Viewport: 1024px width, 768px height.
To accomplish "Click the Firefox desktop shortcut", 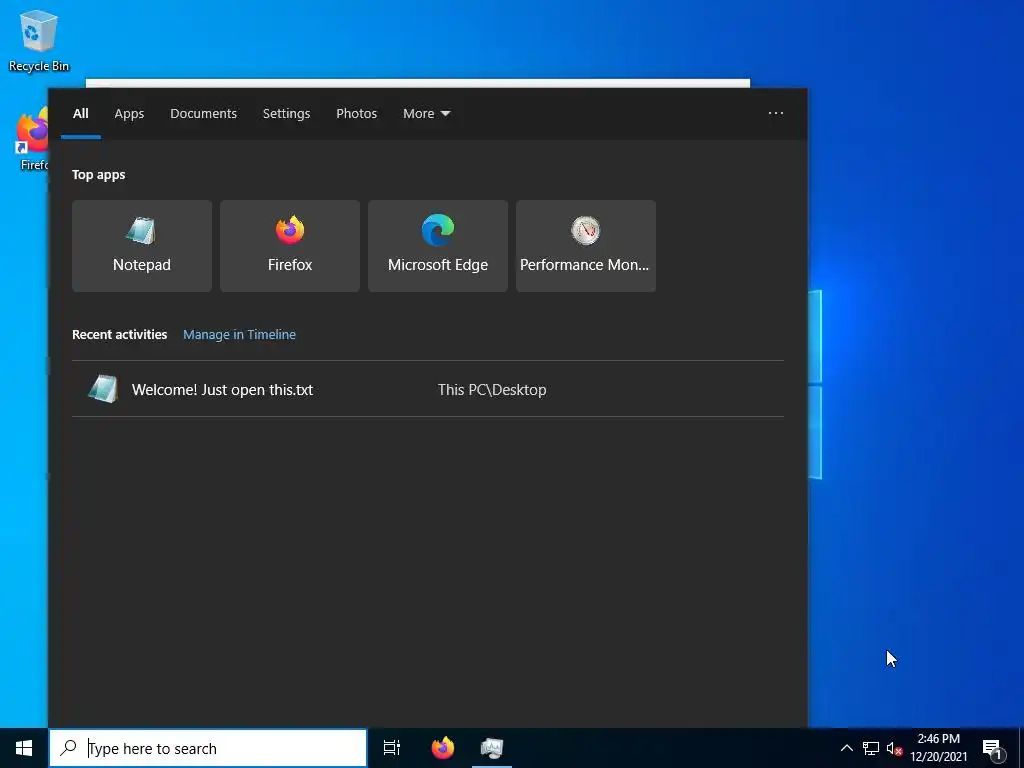I will pyautogui.click(x=33, y=140).
